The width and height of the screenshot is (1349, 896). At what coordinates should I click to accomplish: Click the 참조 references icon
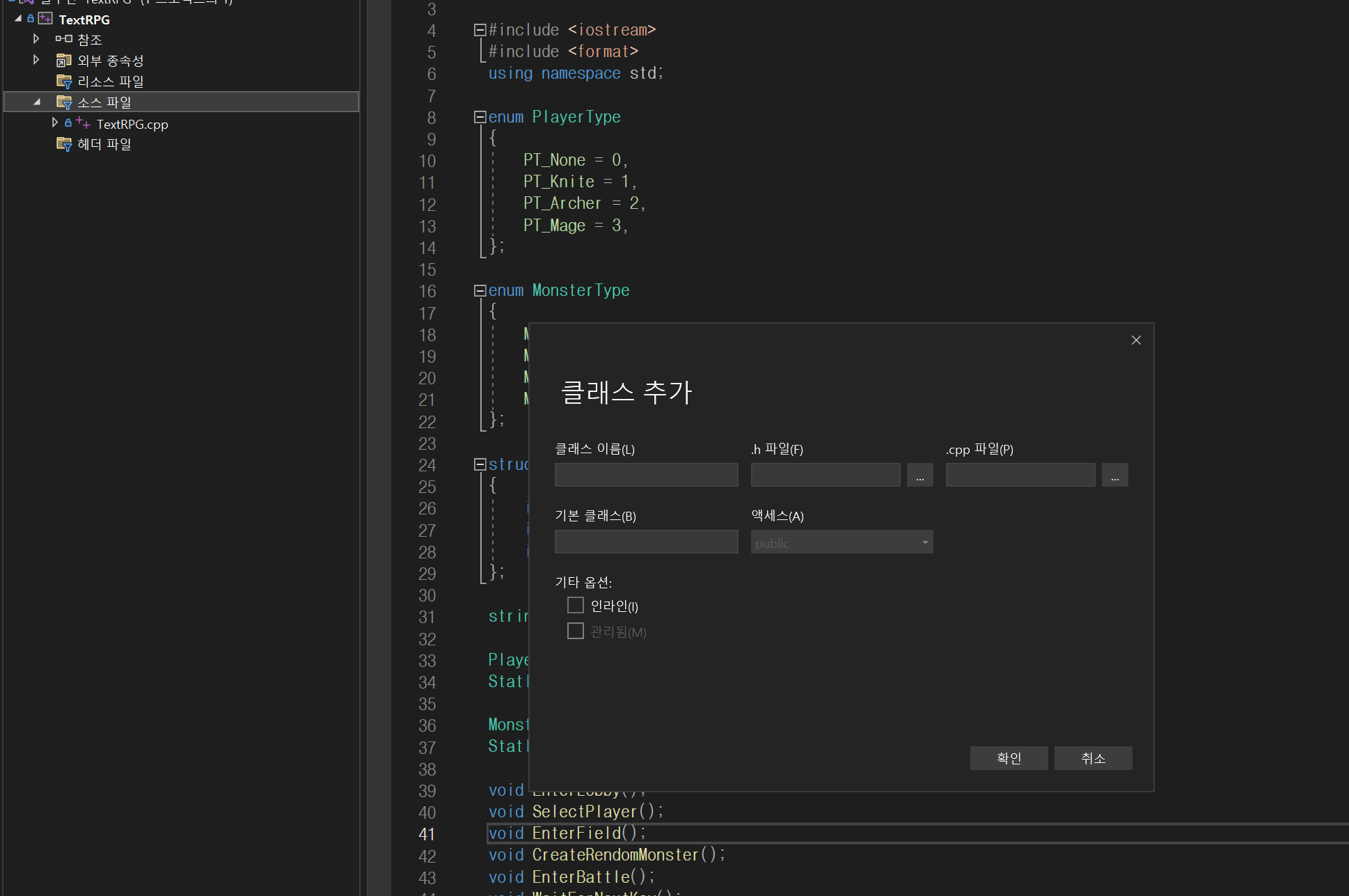pyautogui.click(x=63, y=39)
